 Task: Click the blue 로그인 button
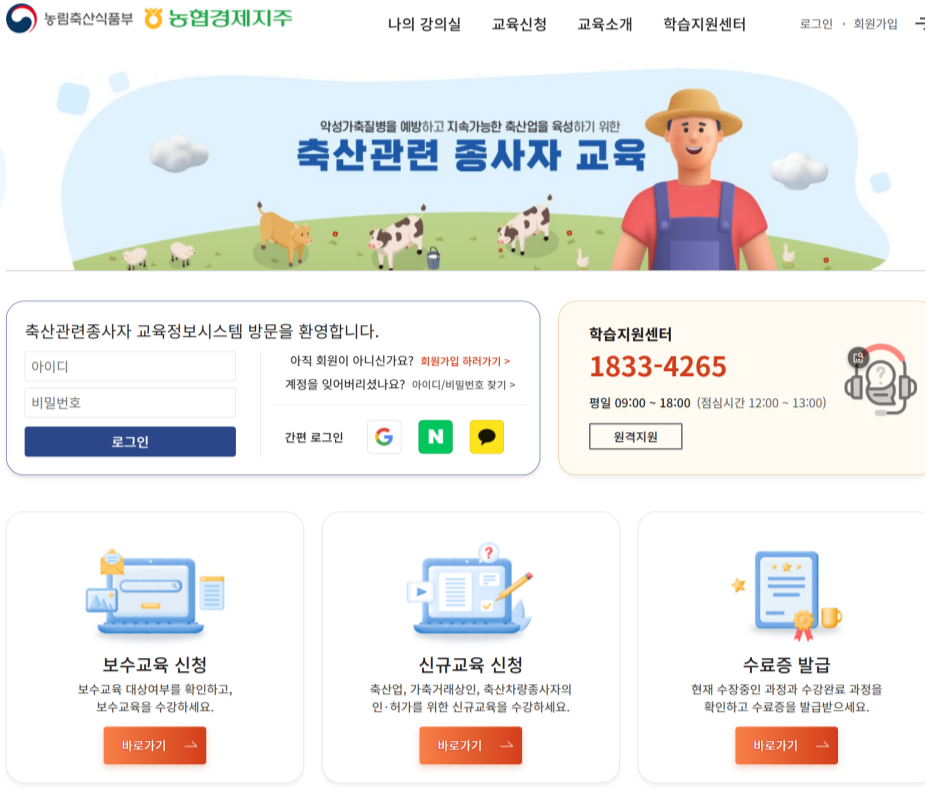pos(130,442)
